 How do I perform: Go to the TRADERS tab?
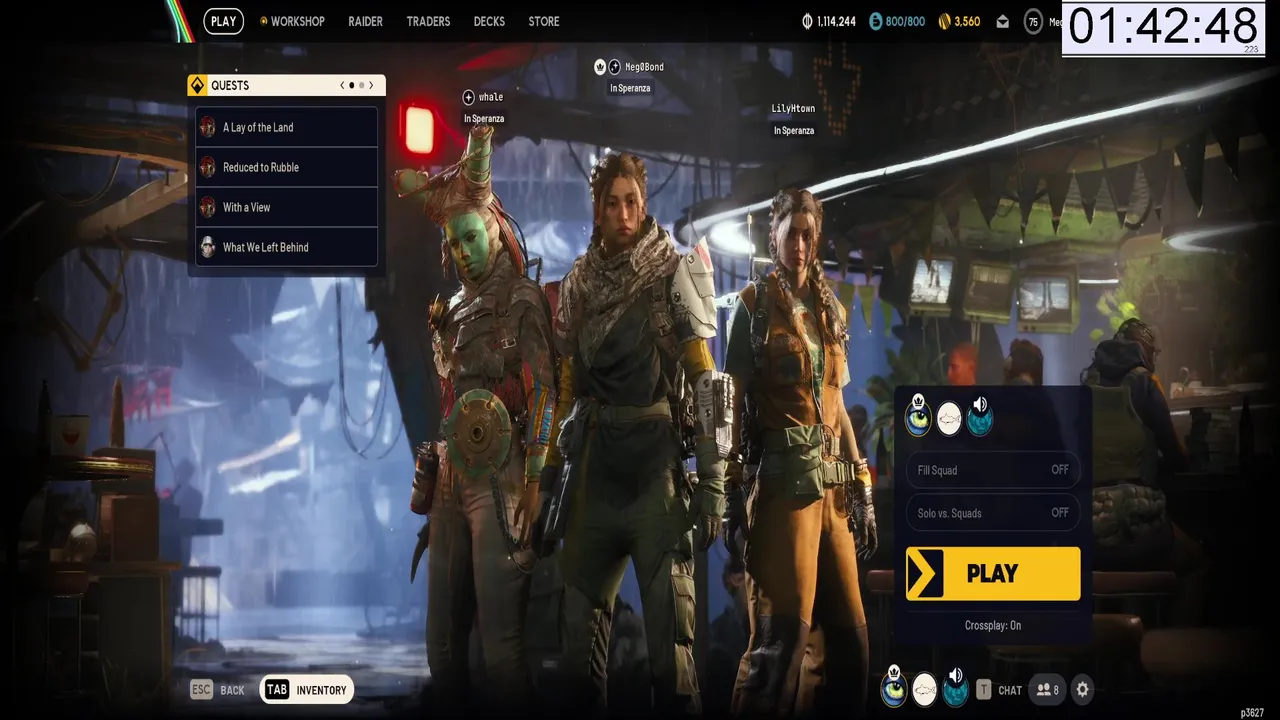428,21
